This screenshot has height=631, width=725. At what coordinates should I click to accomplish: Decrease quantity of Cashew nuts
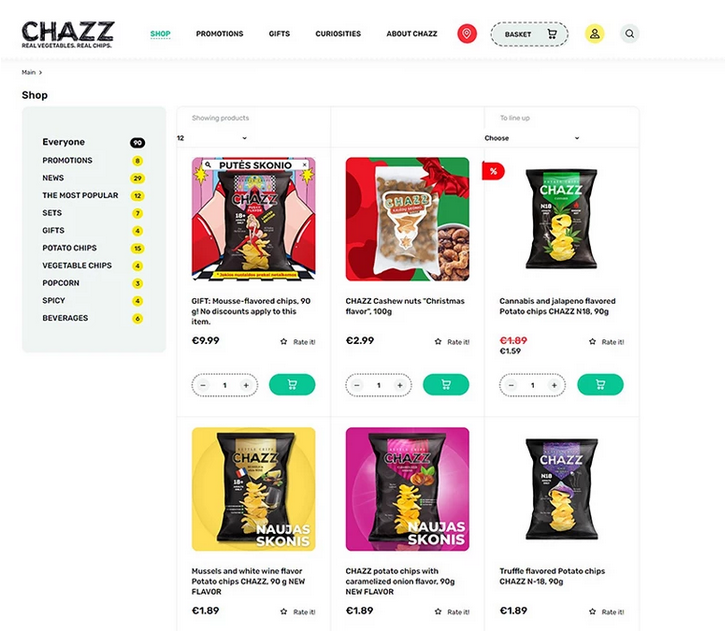click(x=356, y=385)
